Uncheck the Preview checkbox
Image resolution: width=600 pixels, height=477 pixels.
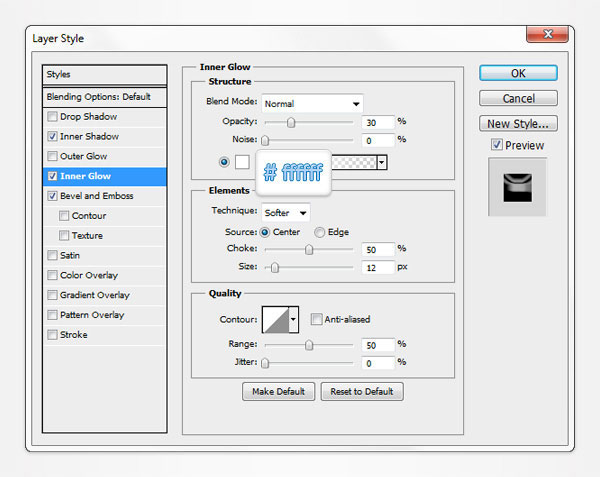497,145
